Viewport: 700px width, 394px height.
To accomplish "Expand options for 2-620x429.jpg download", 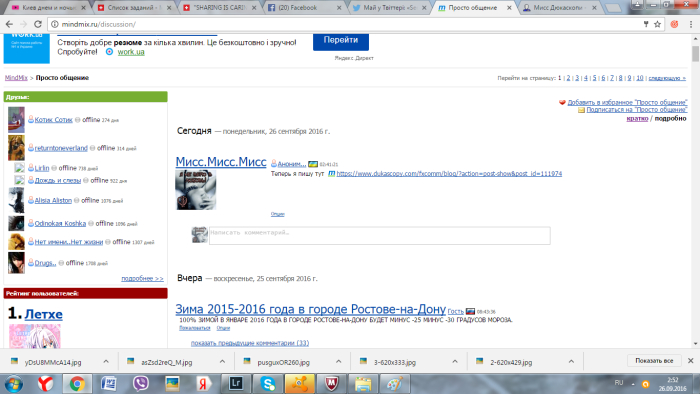I will pos(571,362).
